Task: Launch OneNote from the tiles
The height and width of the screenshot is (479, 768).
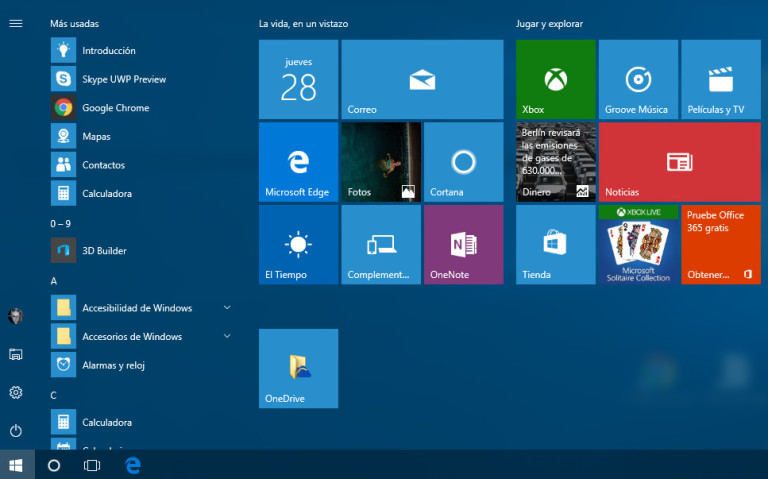Action: click(463, 245)
